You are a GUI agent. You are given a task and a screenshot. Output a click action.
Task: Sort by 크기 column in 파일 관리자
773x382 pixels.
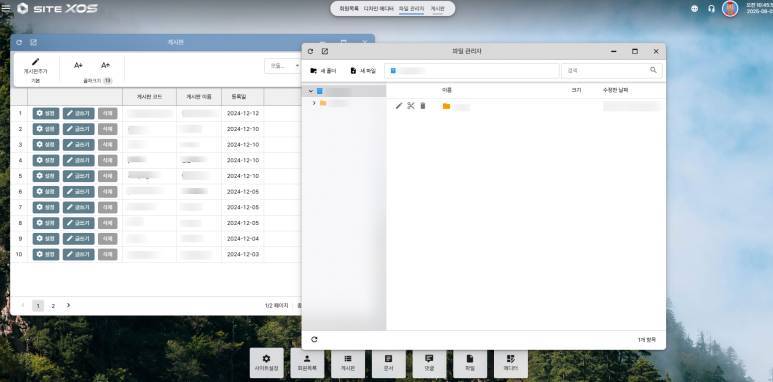(x=576, y=91)
